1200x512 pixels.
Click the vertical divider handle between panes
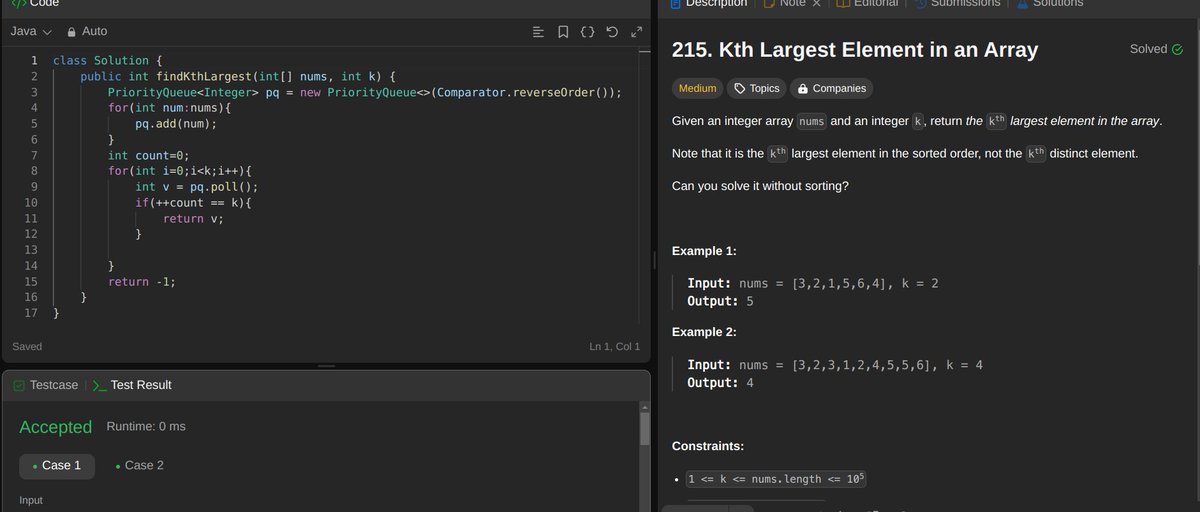[654, 261]
